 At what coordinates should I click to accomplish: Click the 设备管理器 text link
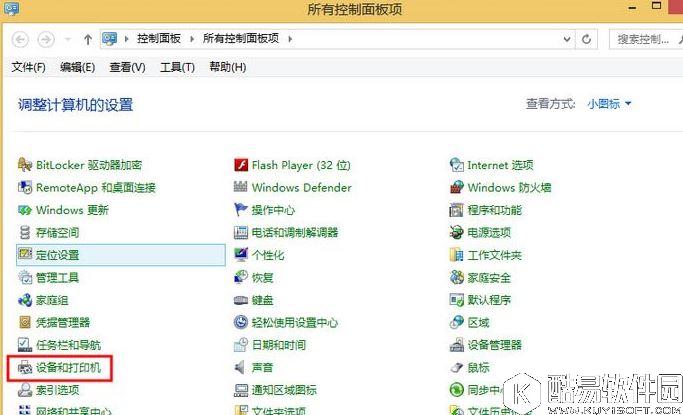(494, 345)
